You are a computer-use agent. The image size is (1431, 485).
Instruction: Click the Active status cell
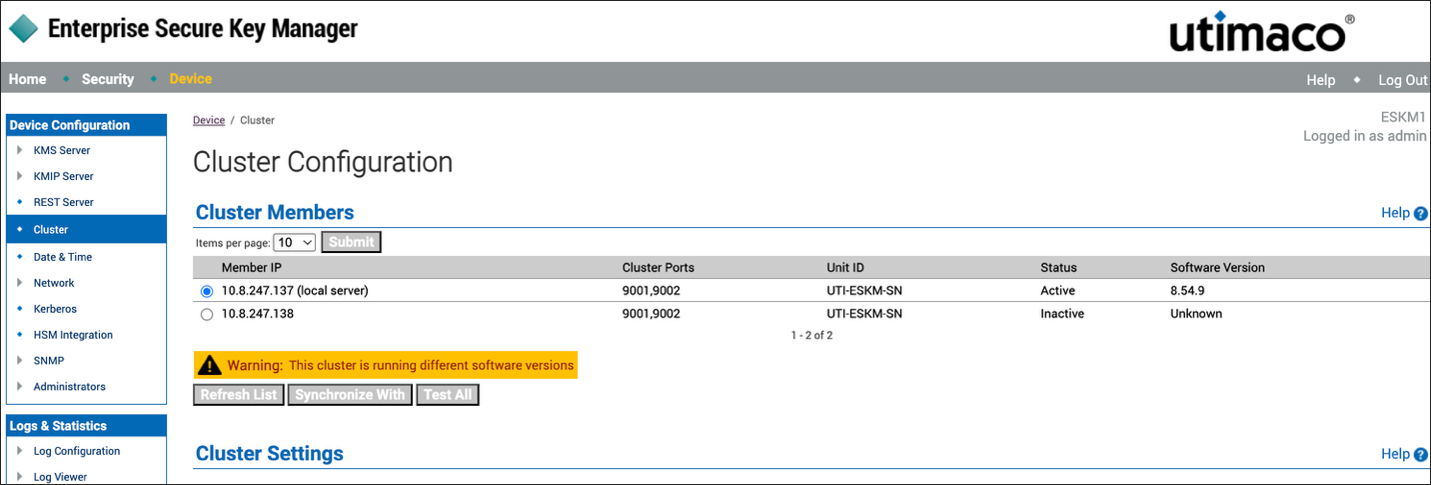pos(1057,291)
